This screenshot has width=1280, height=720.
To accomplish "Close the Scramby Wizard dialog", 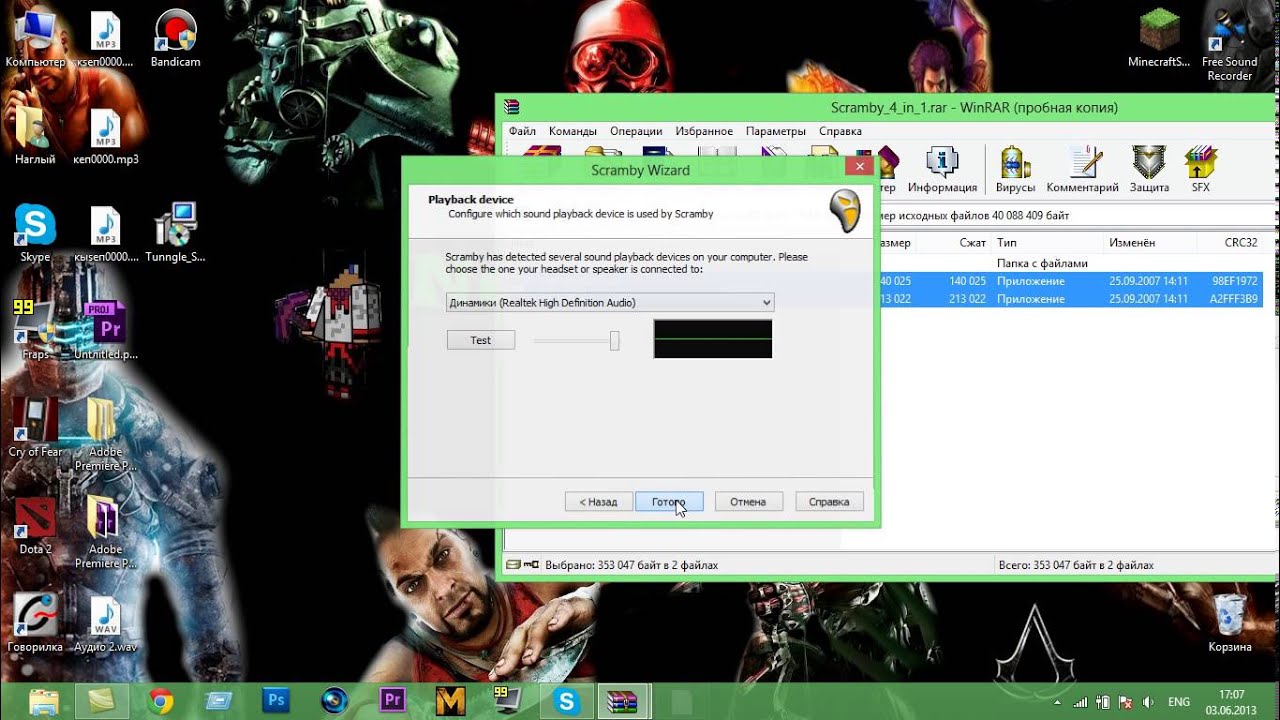I will (x=859, y=166).
